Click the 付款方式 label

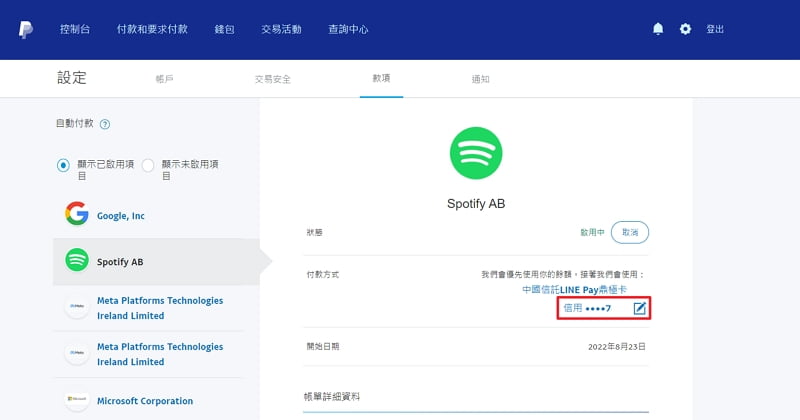322,275
